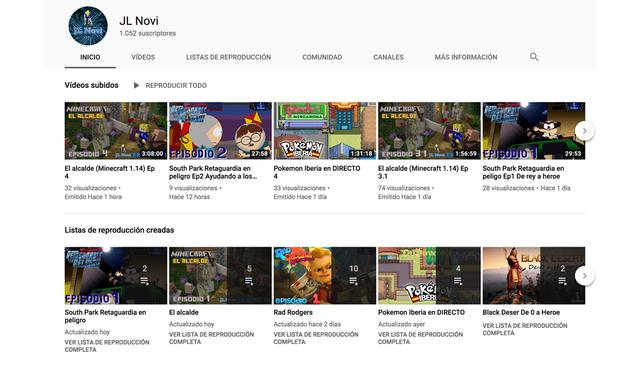640x368 pixels.
Task: Click the 'Pokemon Iberia en DIRECTO' playlist title
Action: click(x=421, y=312)
